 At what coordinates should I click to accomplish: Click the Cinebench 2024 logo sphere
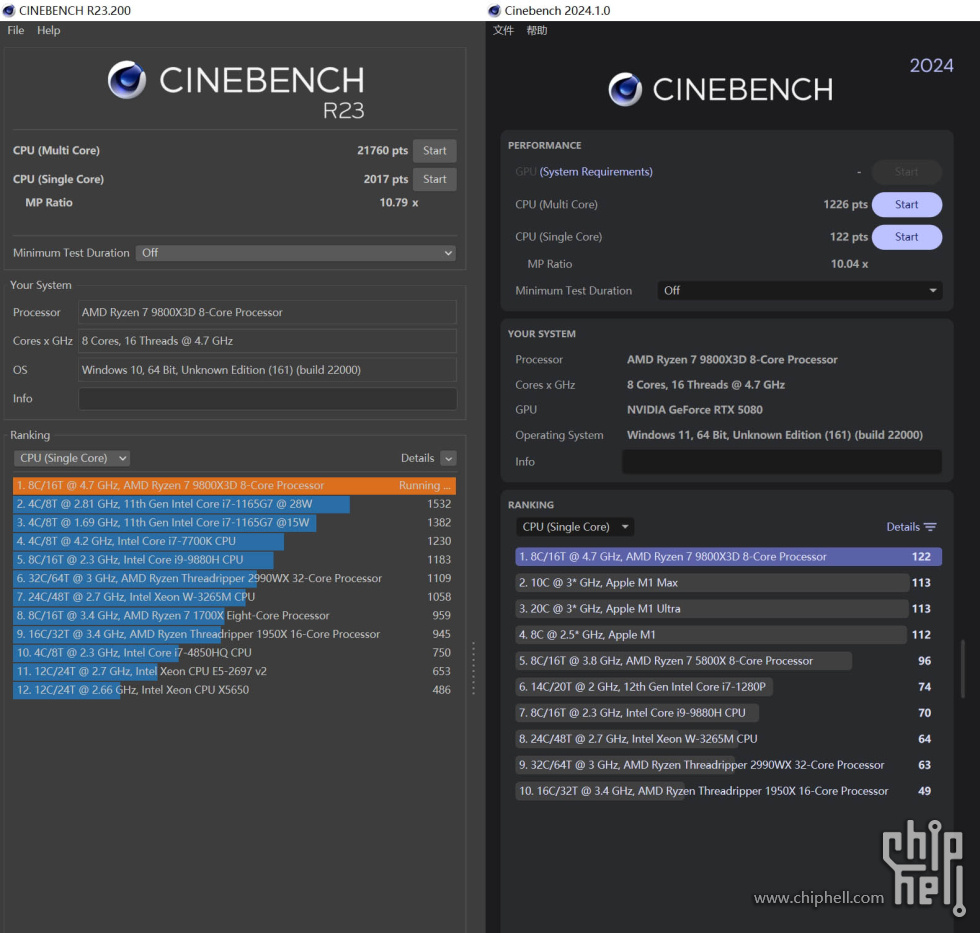(625, 89)
